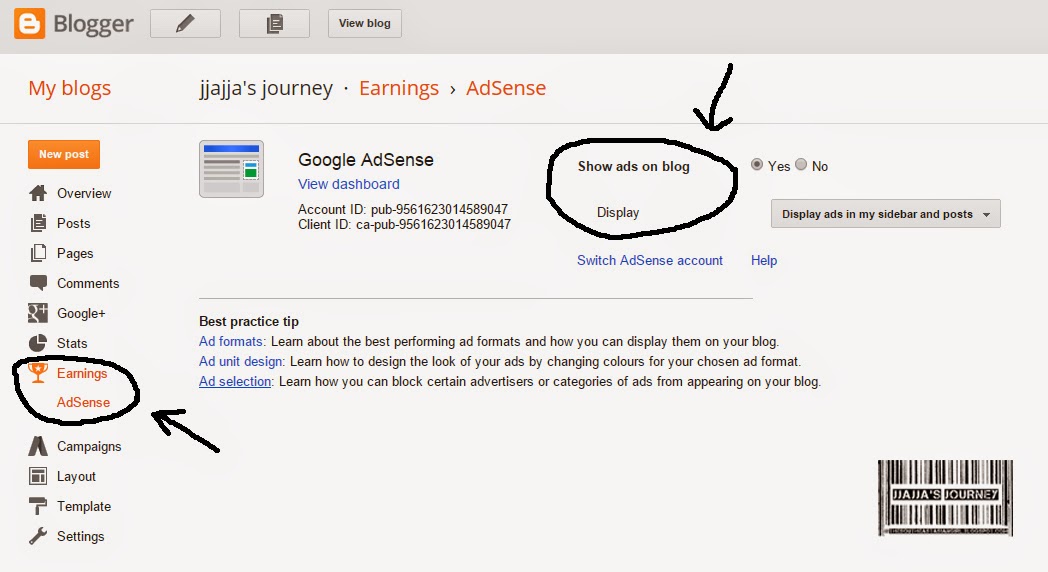Click the Comments speech bubble icon
This screenshot has height=572, width=1048.
click(38, 283)
